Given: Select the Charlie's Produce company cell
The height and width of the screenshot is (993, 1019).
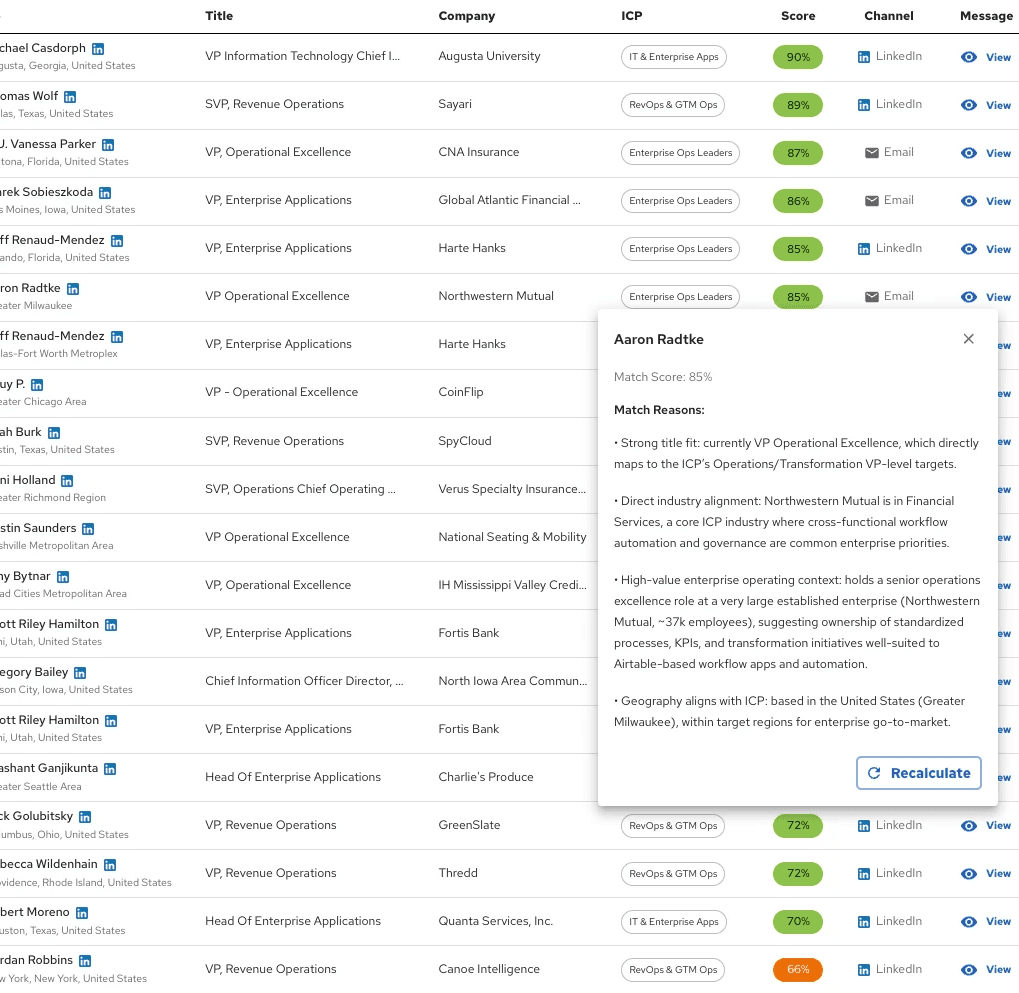Looking at the screenshot, I should click(485, 777).
